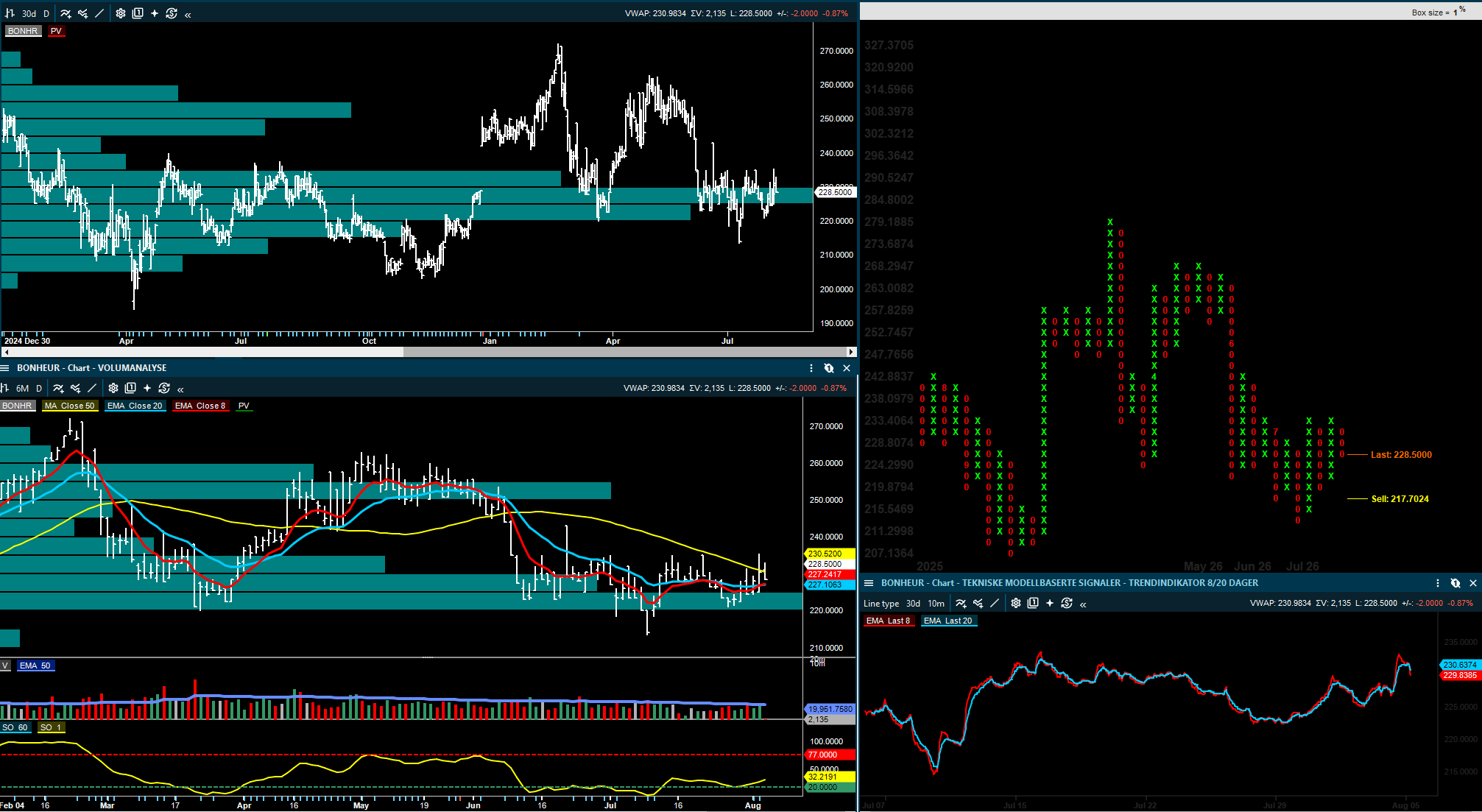Open 30d period dropdown in TRENDINDIKATOR chart

[913, 603]
